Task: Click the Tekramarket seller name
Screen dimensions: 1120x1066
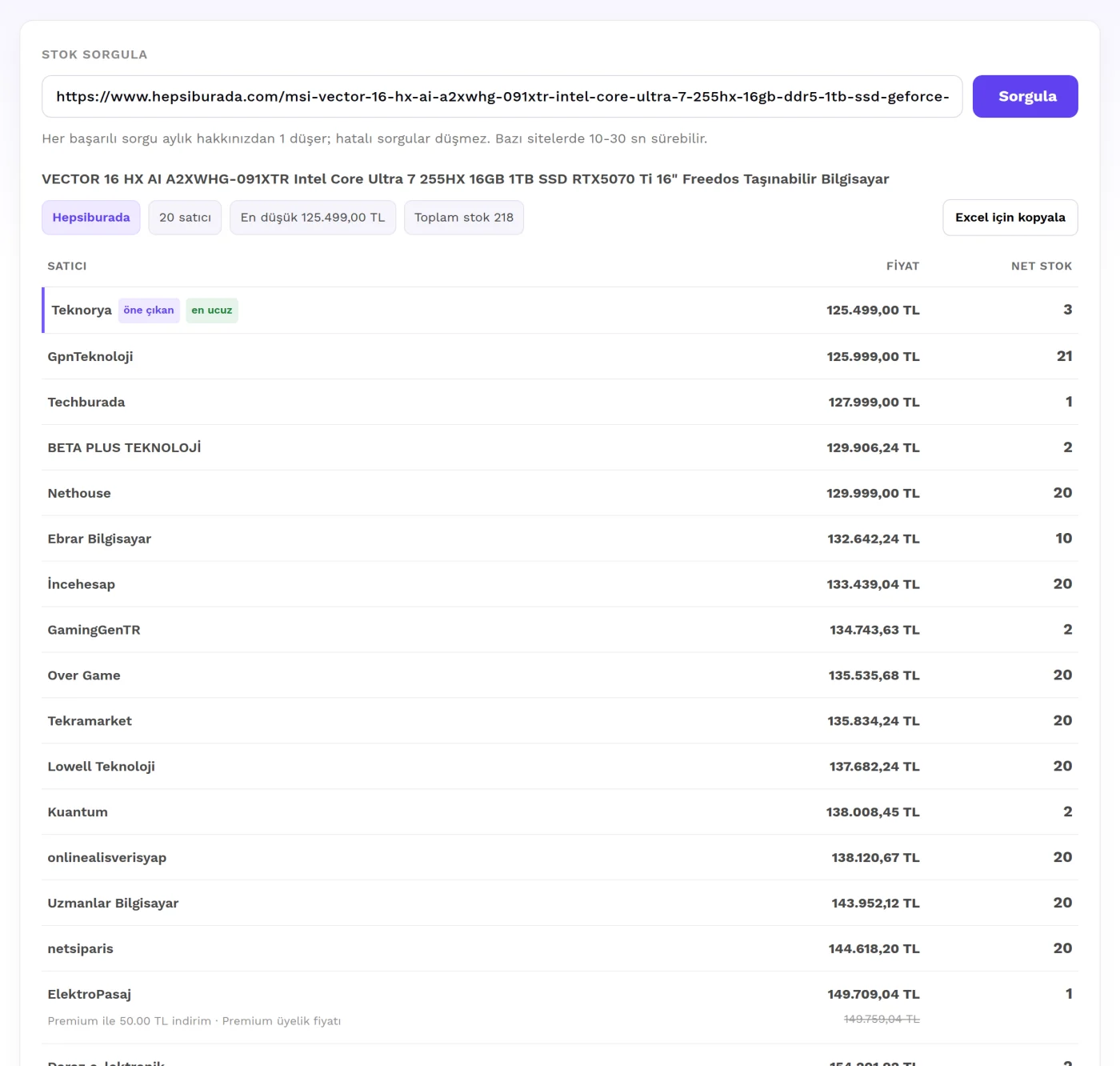Action: click(90, 721)
